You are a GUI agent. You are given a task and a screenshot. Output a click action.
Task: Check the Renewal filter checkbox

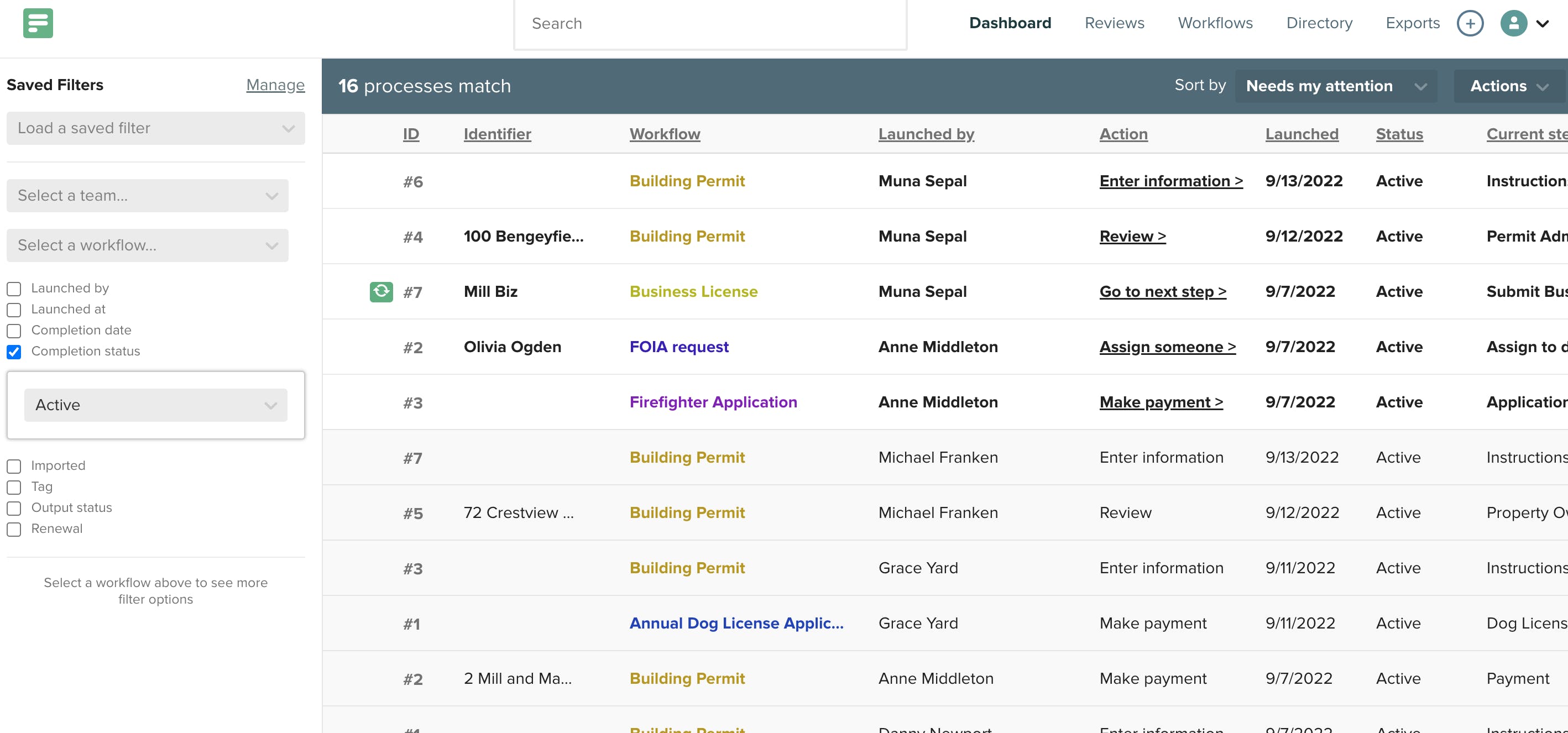pyautogui.click(x=14, y=529)
